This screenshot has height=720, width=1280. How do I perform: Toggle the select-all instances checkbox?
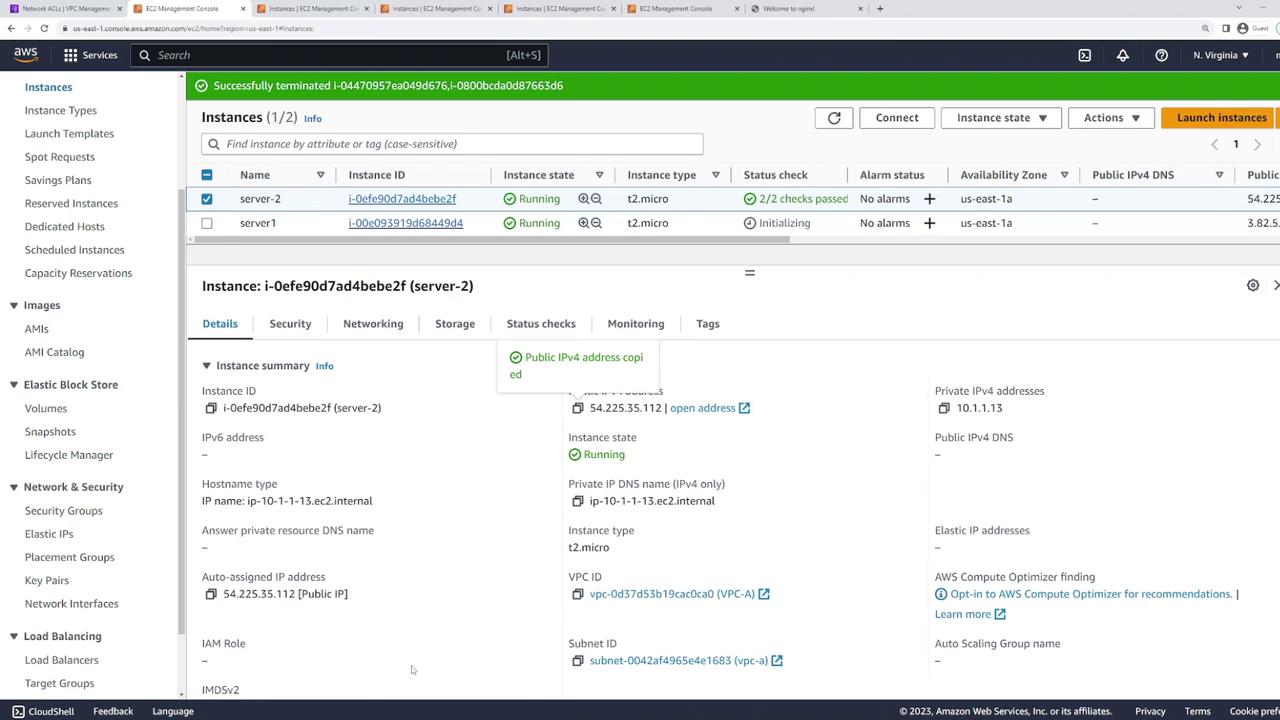(x=207, y=175)
